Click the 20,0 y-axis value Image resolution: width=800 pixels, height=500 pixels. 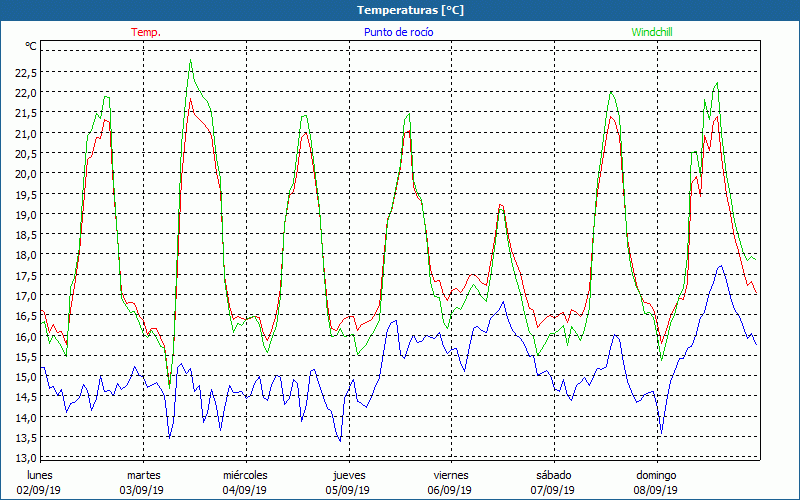coord(26,174)
